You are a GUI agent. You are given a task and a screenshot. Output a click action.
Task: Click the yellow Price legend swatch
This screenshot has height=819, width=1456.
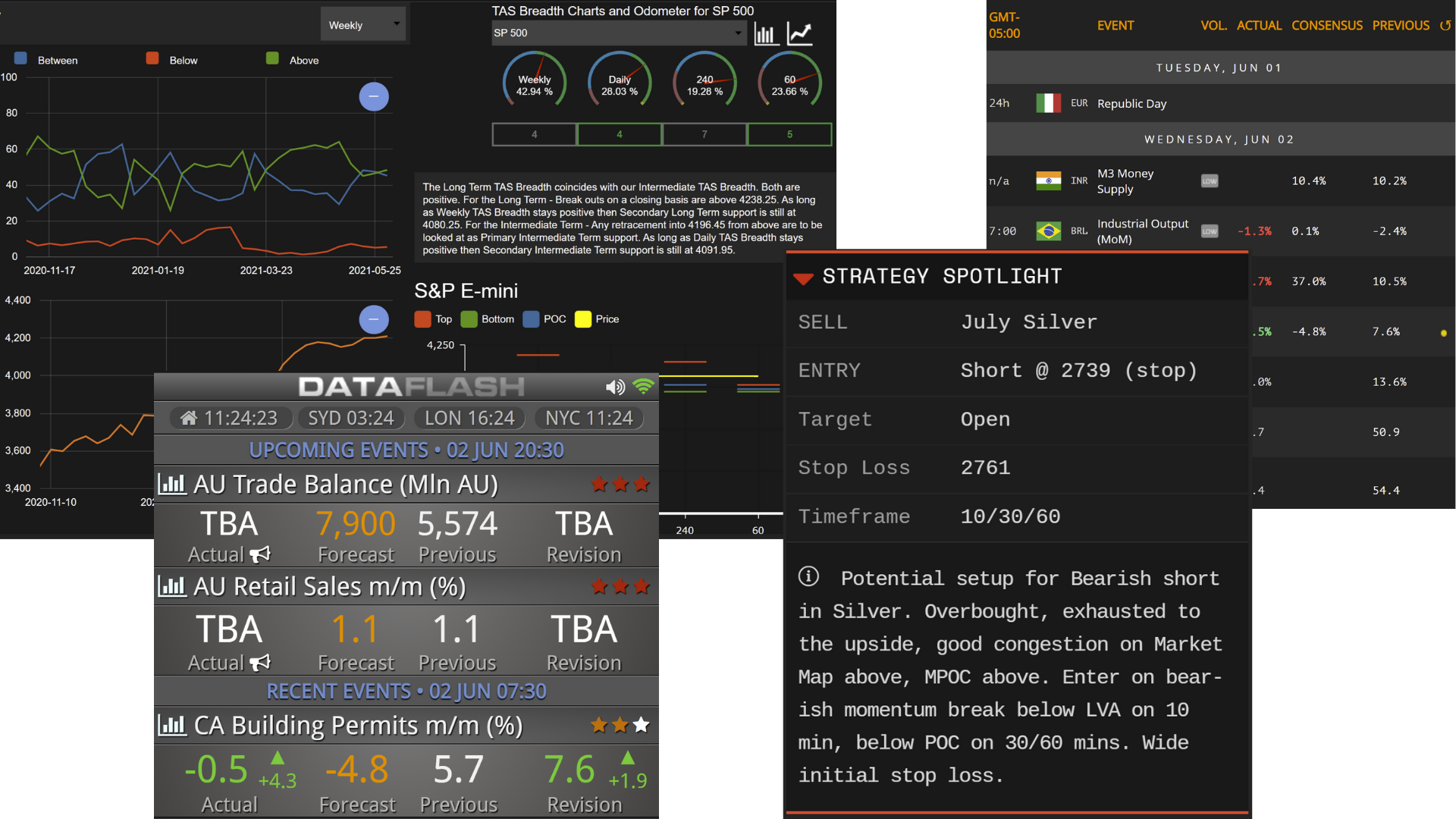pyautogui.click(x=582, y=319)
